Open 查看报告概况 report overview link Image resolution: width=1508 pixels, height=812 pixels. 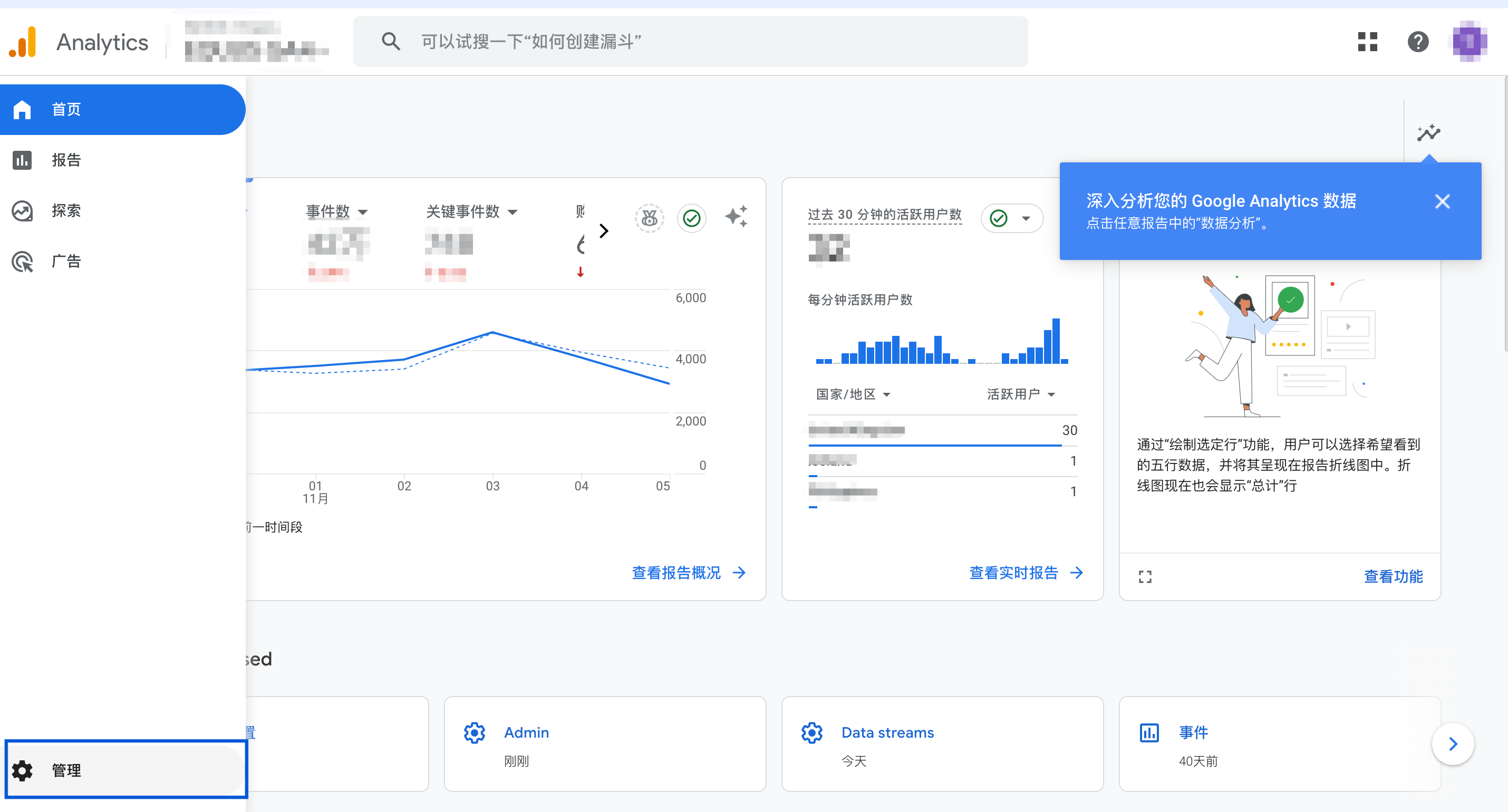click(676, 573)
